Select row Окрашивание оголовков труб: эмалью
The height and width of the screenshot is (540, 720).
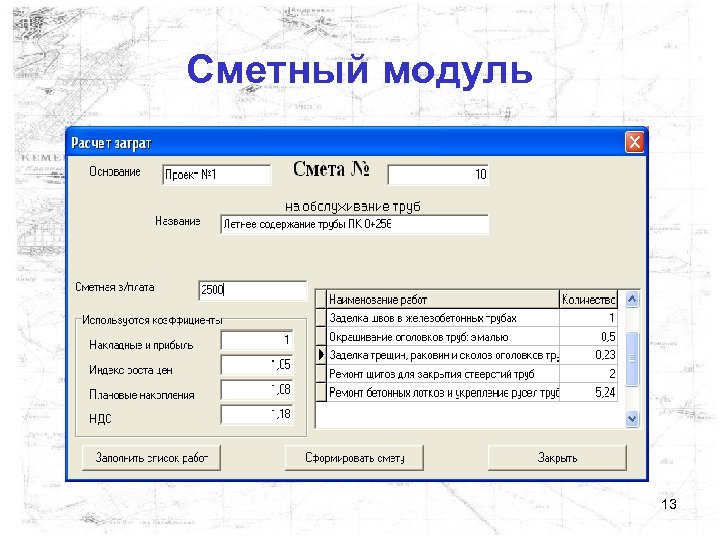467,337
